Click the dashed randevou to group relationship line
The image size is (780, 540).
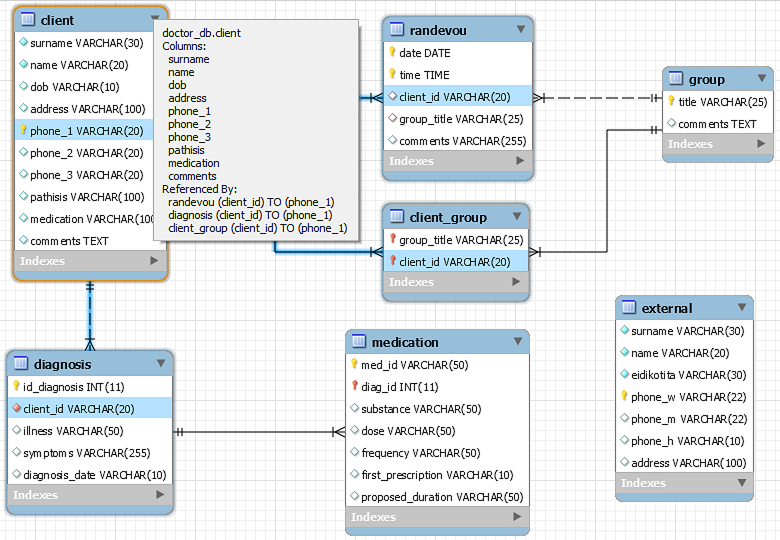click(x=597, y=97)
